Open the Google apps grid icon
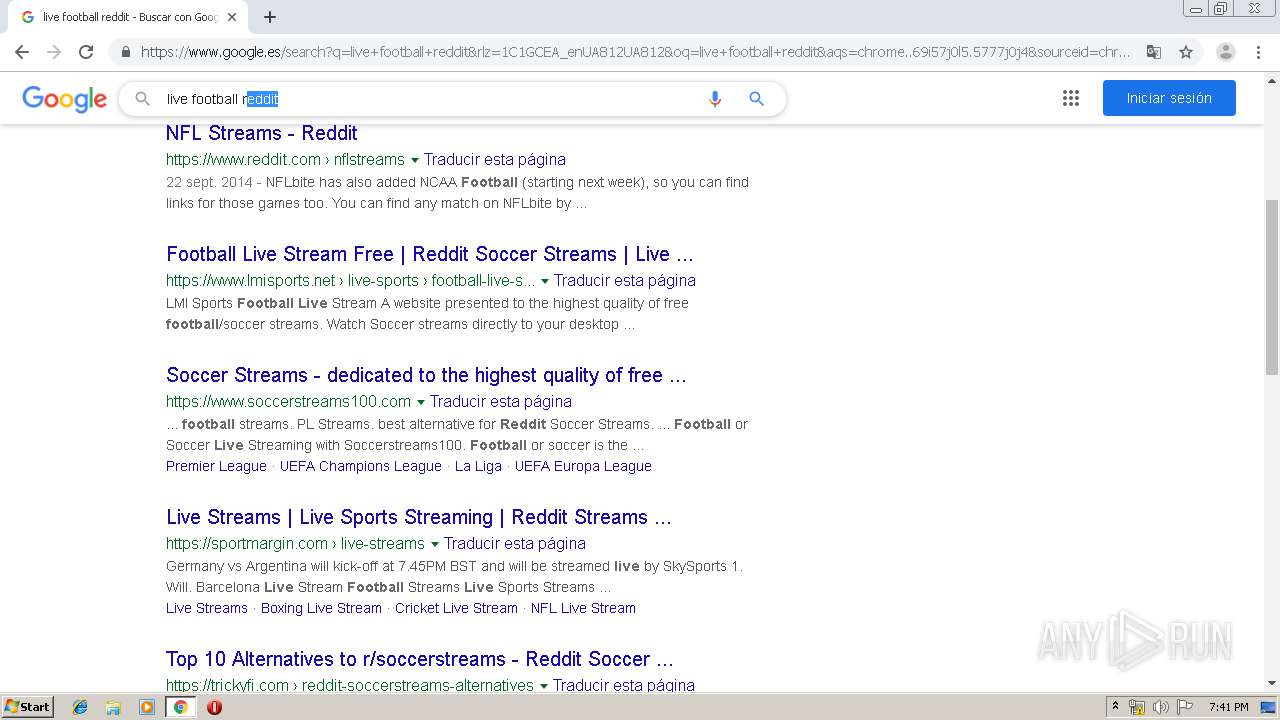This screenshot has height=720, width=1280. click(1071, 98)
